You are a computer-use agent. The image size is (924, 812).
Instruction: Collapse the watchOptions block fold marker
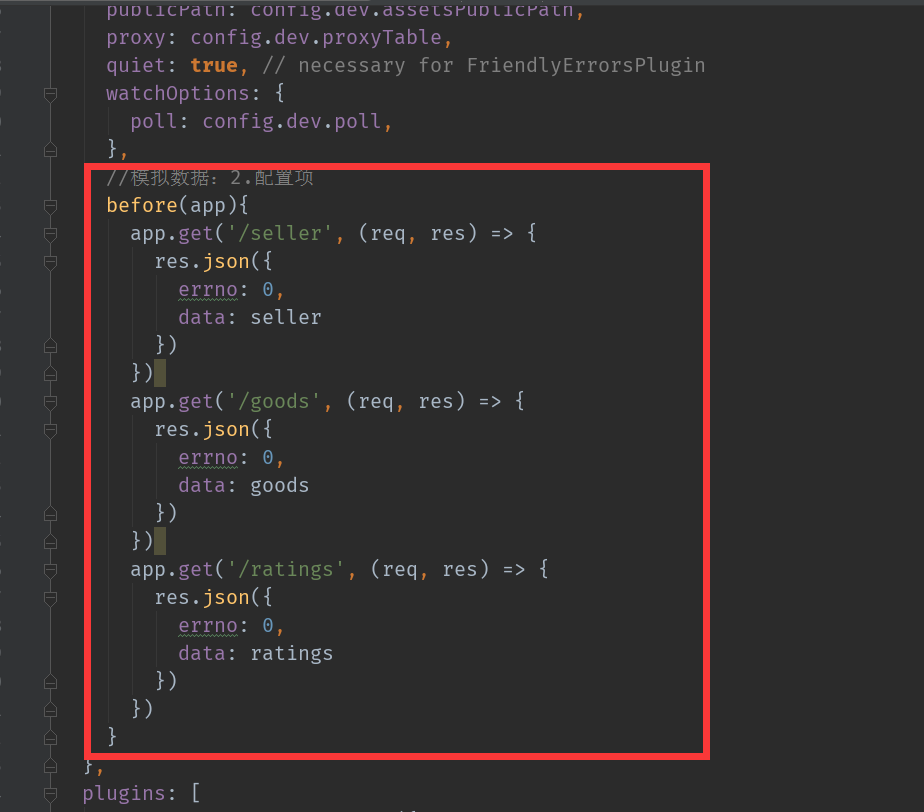(x=51, y=94)
